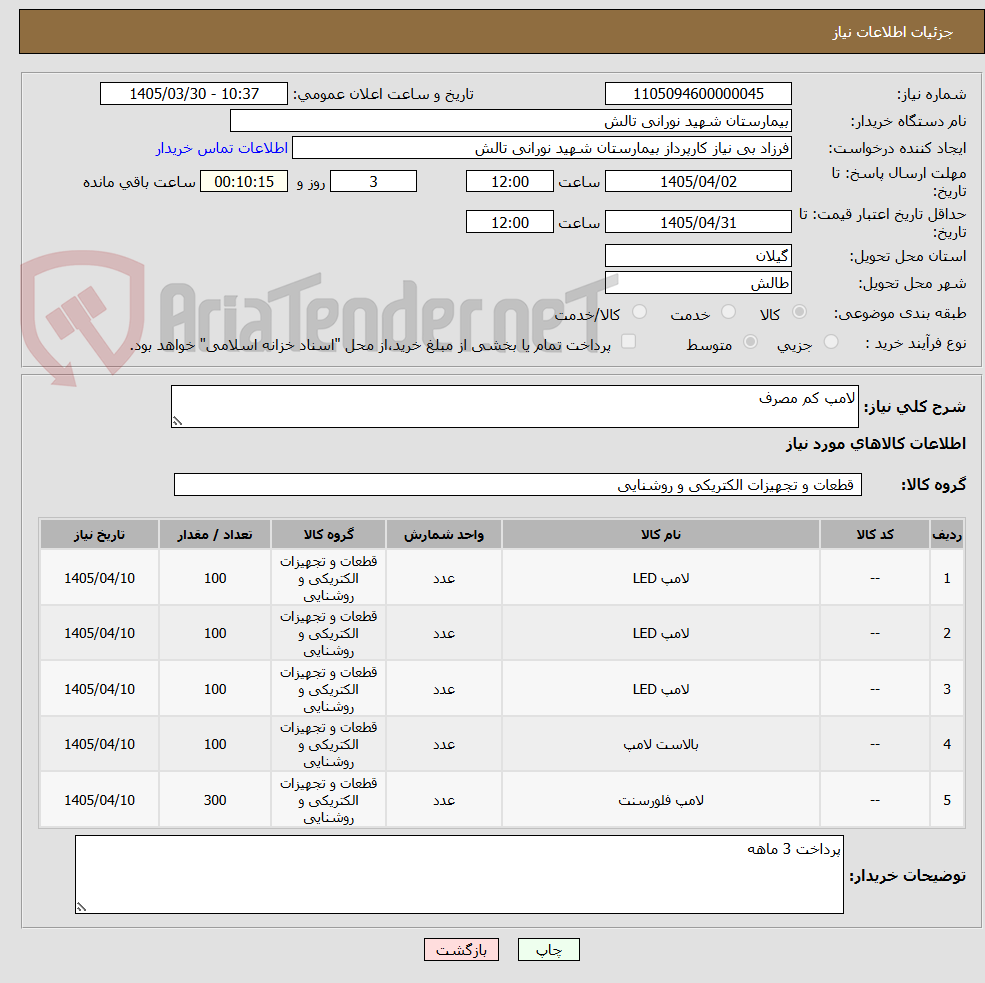The image size is (985, 983).
Task: Click لامپ LED in row 3
Action: pyautogui.click(x=661, y=690)
